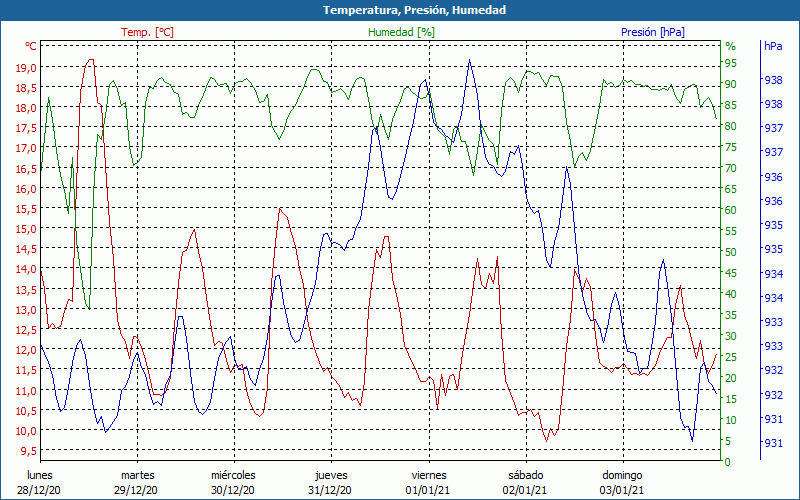Click the green "0" humidity axis value

pyautogui.click(x=728, y=462)
